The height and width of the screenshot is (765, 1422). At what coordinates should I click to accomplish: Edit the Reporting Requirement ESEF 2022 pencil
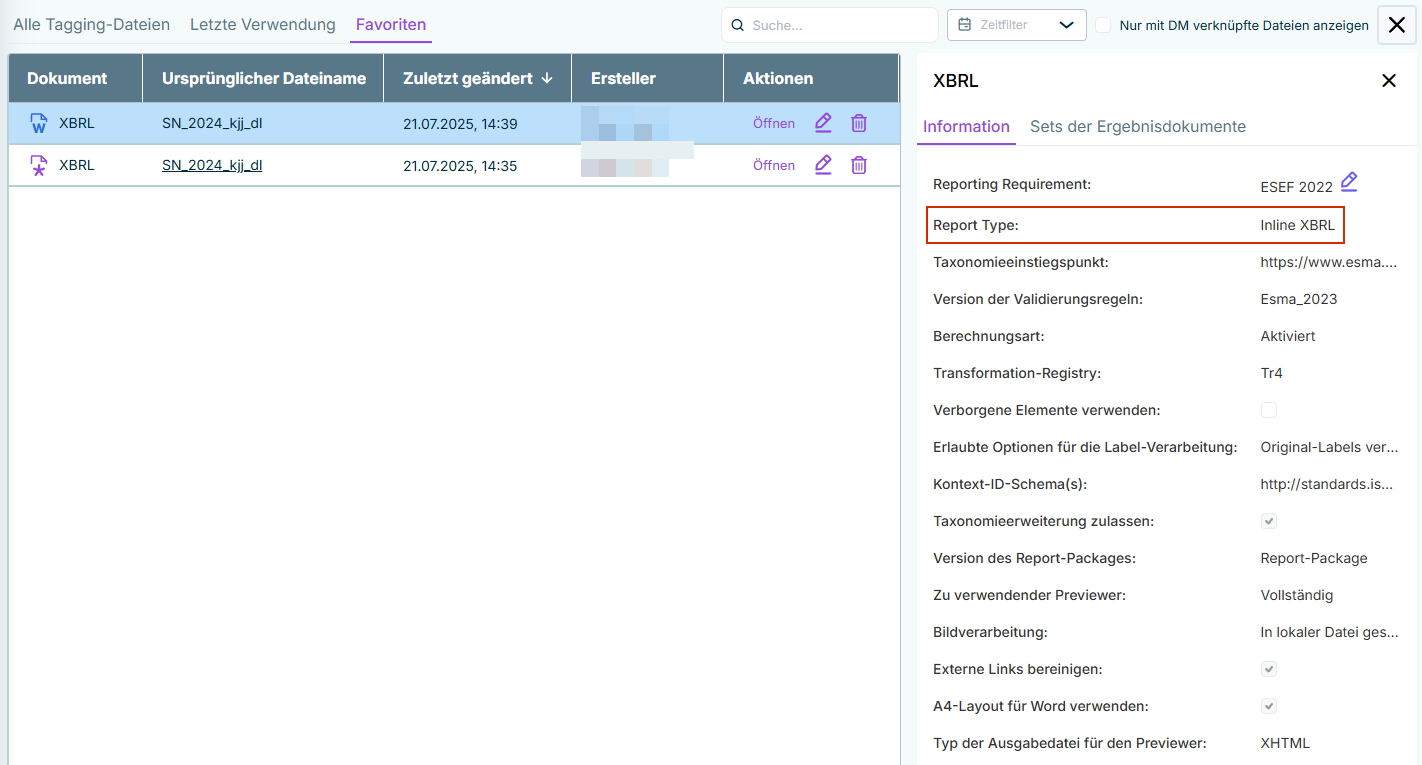pos(1349,182)
